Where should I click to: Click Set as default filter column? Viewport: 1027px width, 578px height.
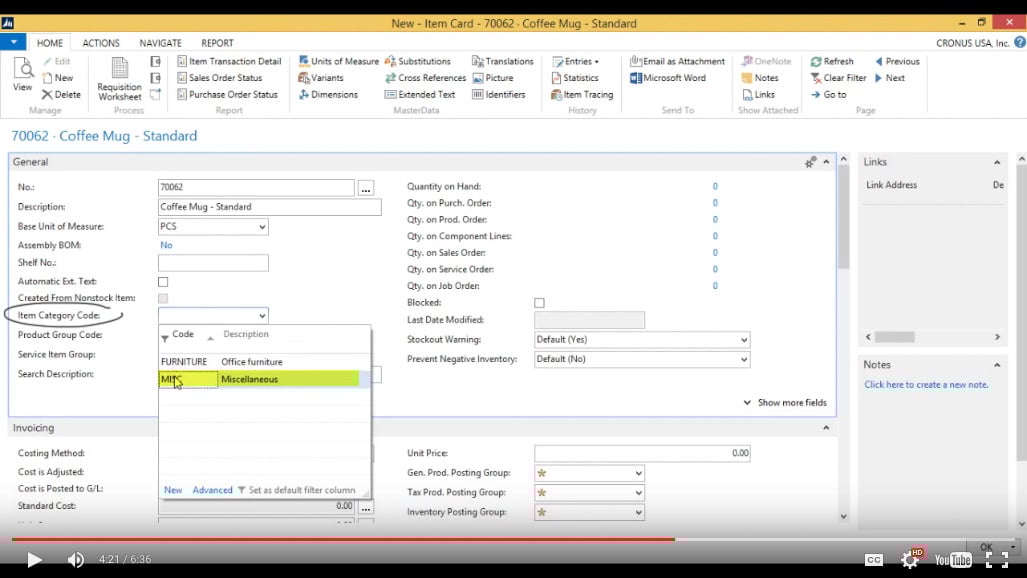(x=297, y=490)
